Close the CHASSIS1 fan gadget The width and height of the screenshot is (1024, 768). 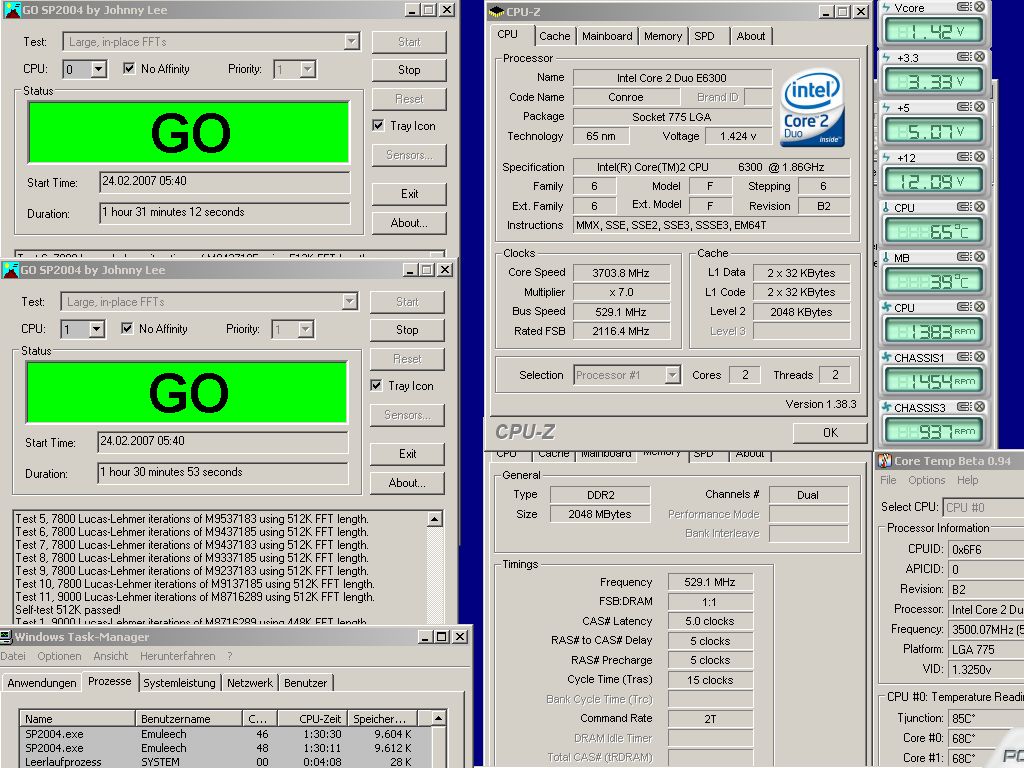point(979,357)
